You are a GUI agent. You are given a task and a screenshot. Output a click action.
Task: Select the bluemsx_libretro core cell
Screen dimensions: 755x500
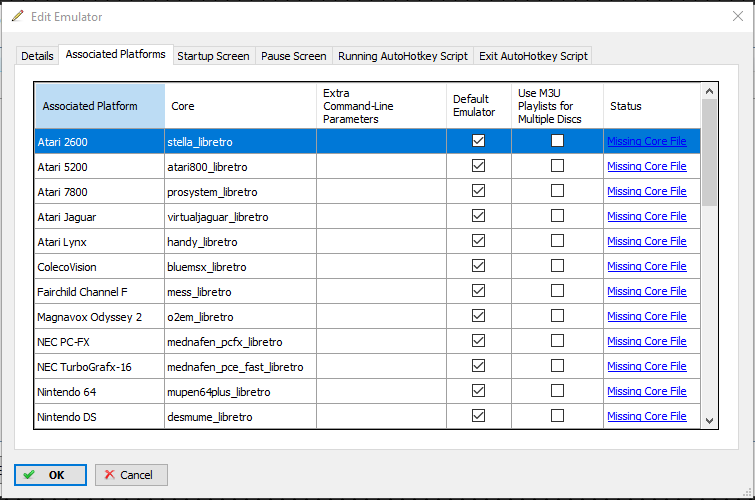pos(240,267)
